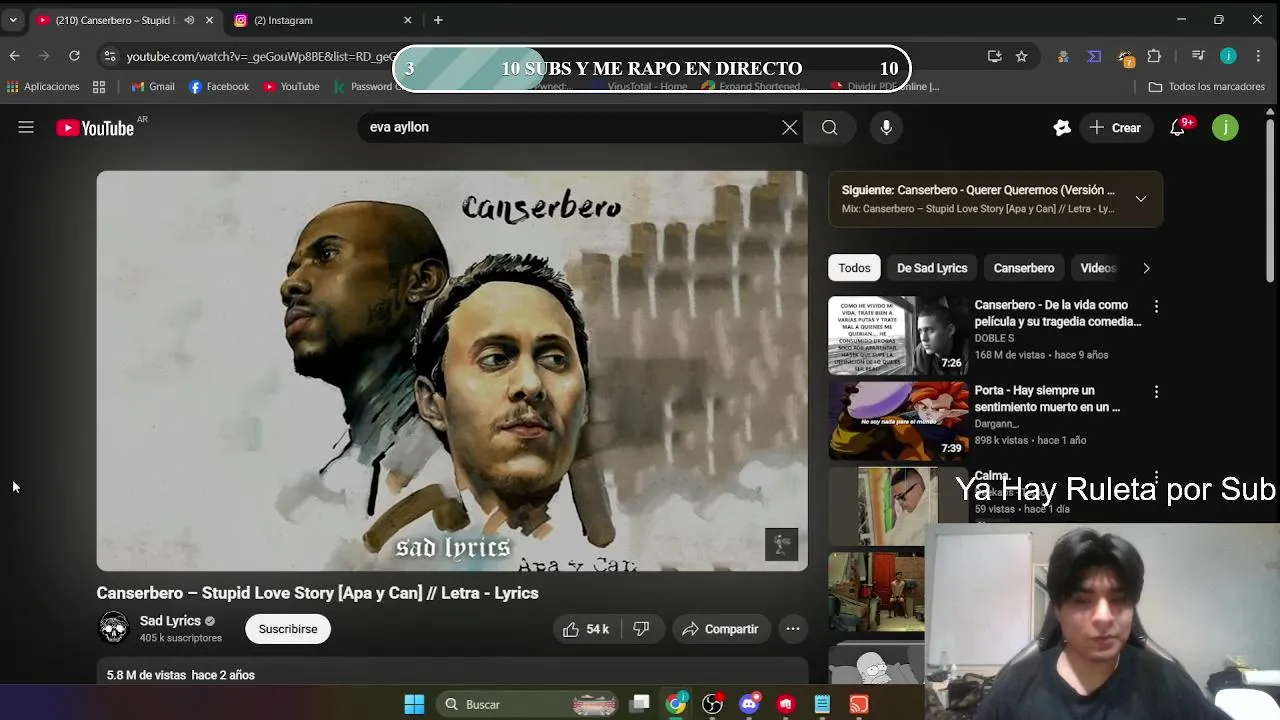
Task: Open the Canserbero De la vida video title
Action: tap(1058, 313)
